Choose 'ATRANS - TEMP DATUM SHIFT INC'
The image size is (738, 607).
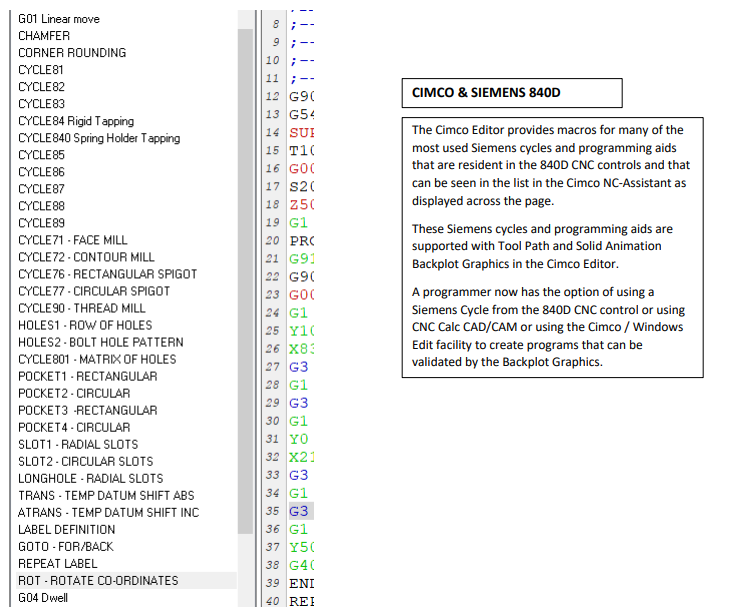(108, 512)
